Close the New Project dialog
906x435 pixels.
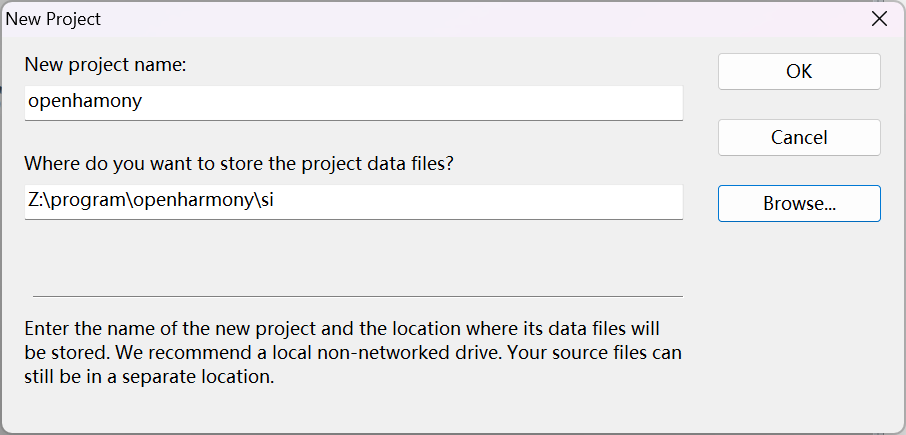(879, 19)
